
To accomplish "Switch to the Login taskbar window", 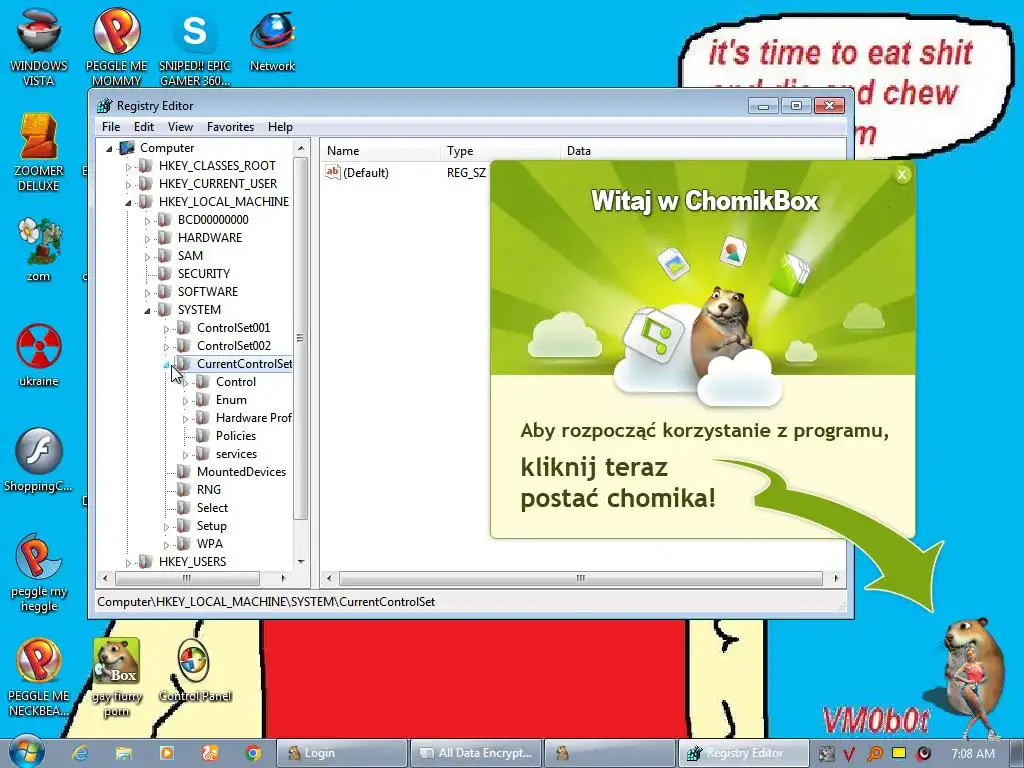I will pyautogui.click(x=342, y=753).
